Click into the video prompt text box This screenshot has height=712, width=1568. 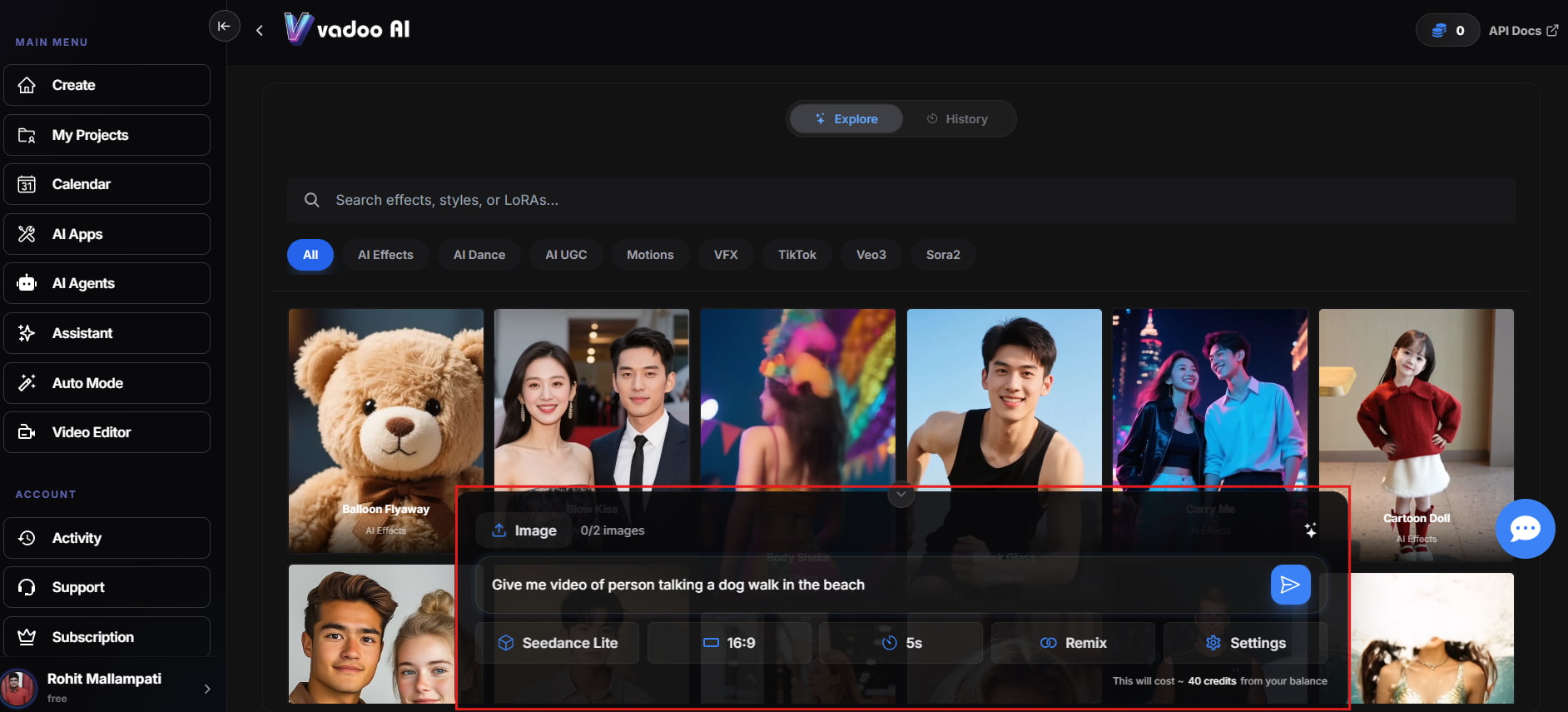(874, 585)
